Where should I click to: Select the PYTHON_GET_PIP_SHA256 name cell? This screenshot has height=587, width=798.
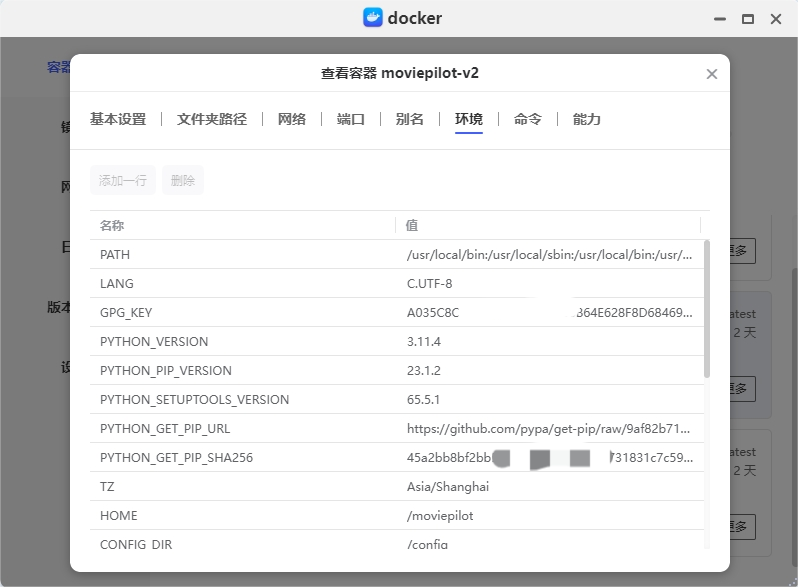tap(176, 458)
